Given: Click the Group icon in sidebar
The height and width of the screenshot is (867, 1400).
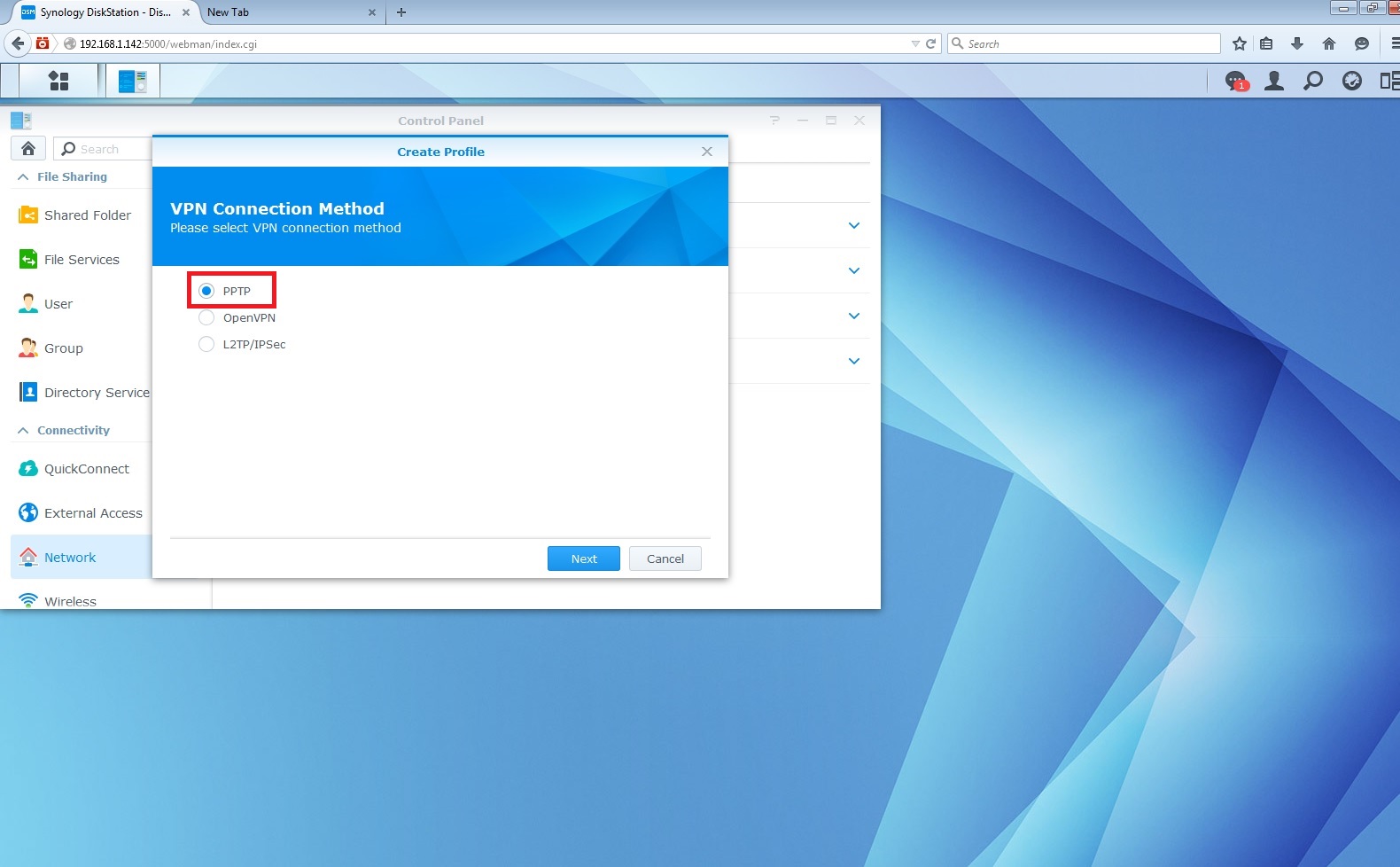Looking at the screenshot, I should pyautogui.click(x=28, y=348).
